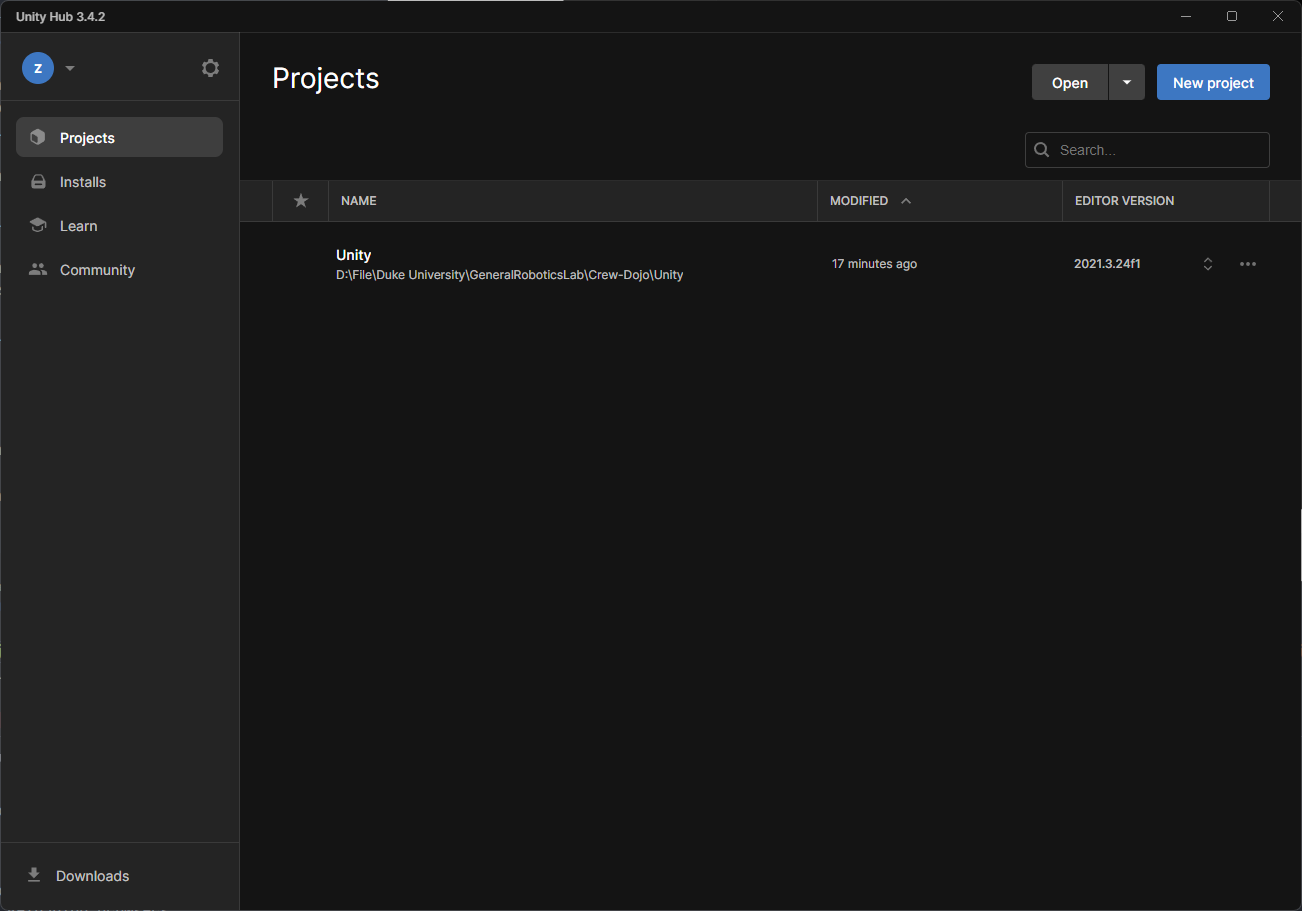
Task: Click the blue Z account avatar
Action: (x=38, y=68)
